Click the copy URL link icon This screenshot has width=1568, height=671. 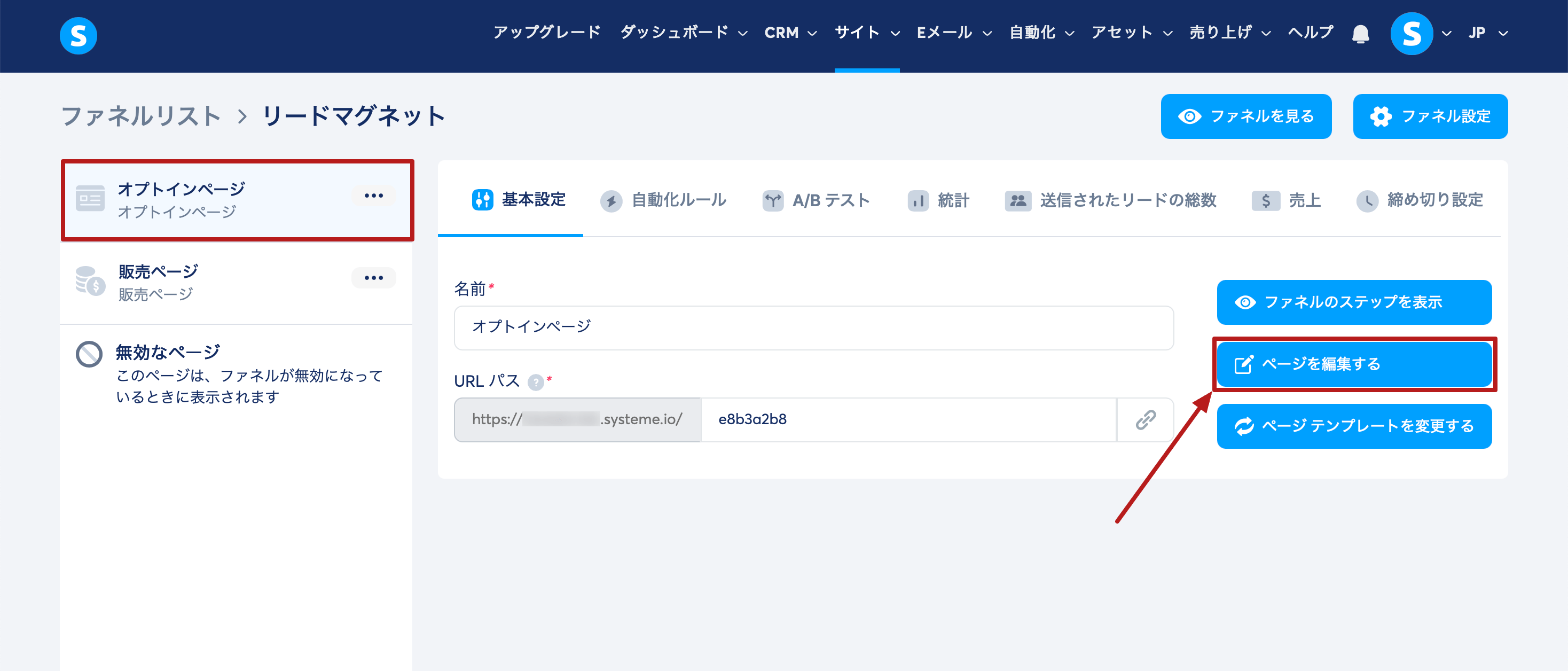tap(1145, 419)
